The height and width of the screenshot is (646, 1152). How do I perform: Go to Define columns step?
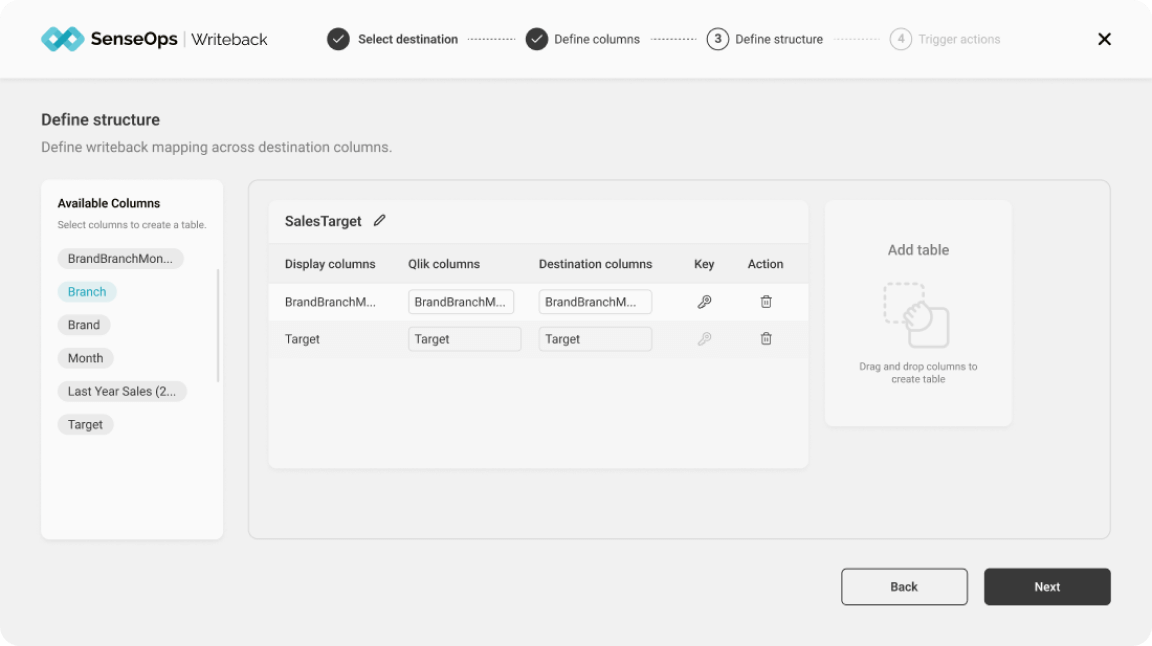pyautogui.click(x=584, y=39)
